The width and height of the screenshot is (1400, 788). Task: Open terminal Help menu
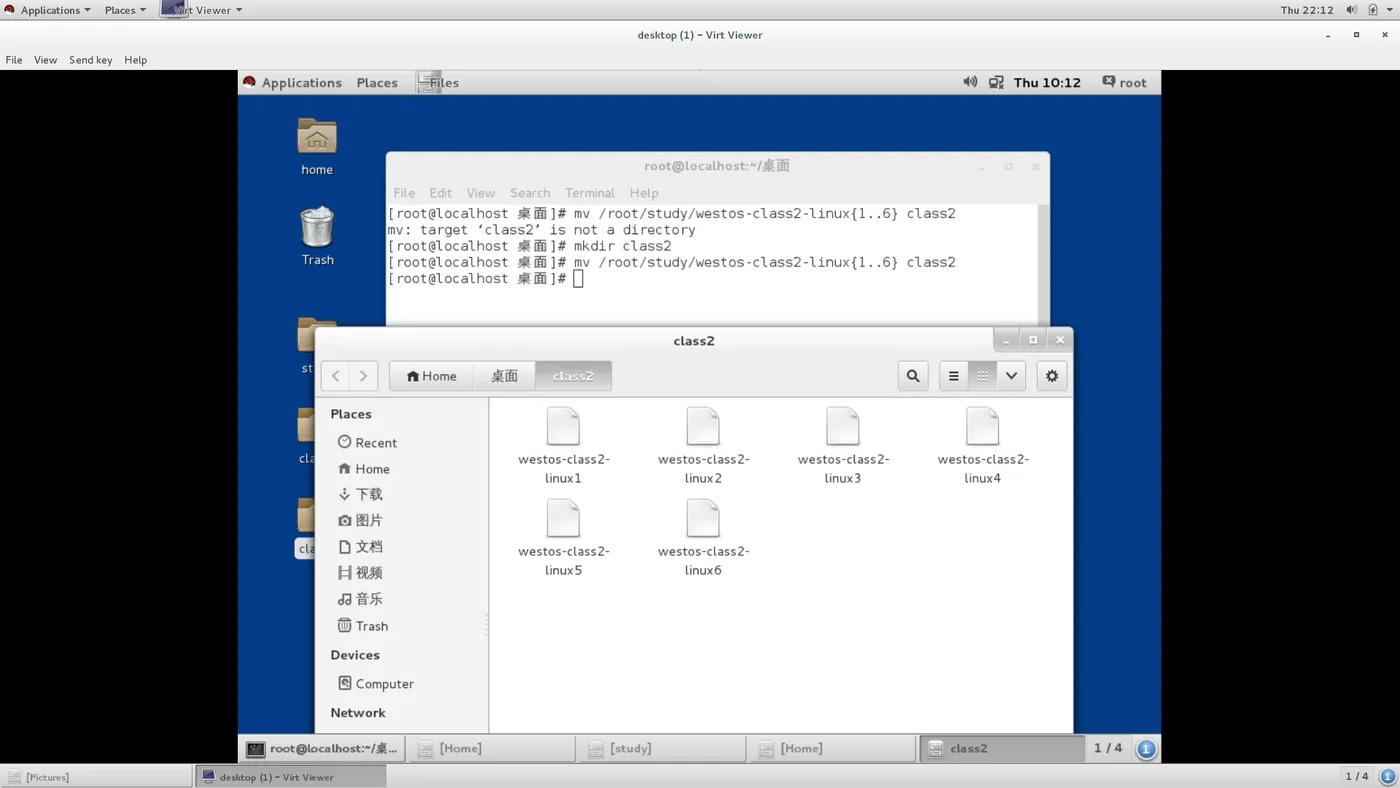point(644,193)
